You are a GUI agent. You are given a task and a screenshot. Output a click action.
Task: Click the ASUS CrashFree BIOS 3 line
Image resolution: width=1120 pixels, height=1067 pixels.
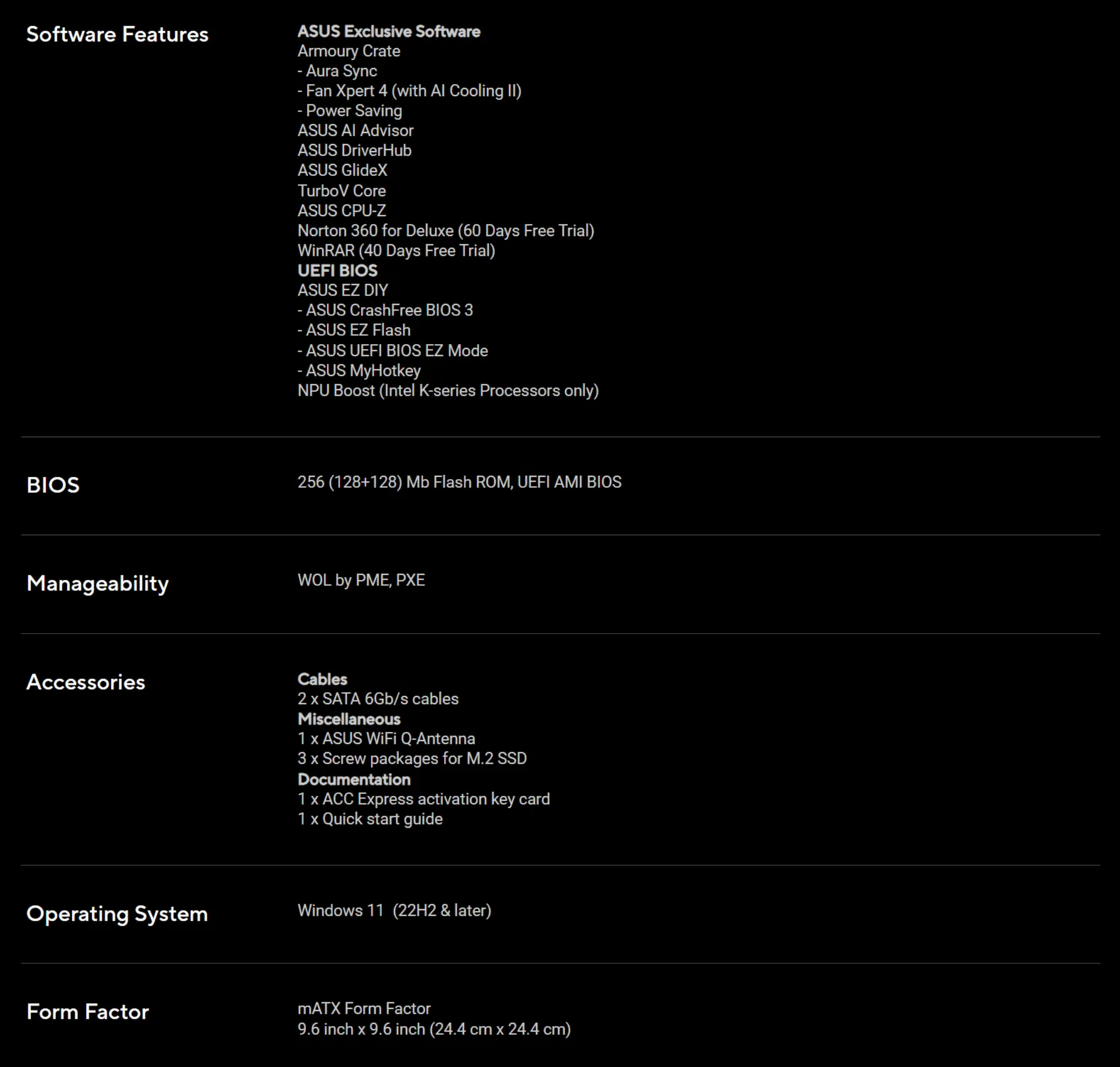tap(386, 310)
